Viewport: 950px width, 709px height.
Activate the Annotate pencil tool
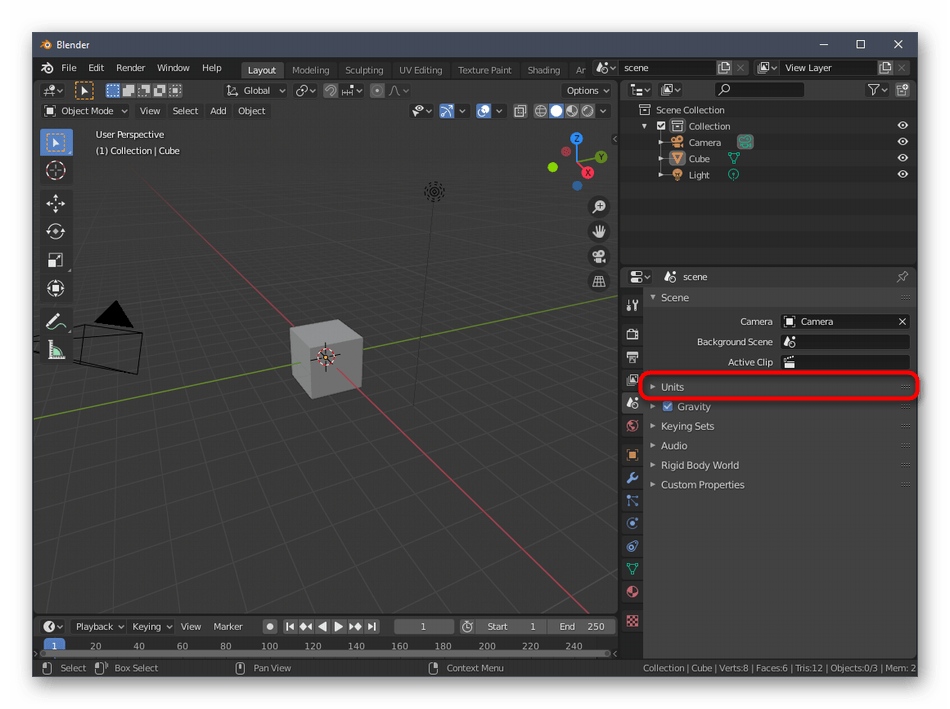pyautogui.click(x=56, y=322)
